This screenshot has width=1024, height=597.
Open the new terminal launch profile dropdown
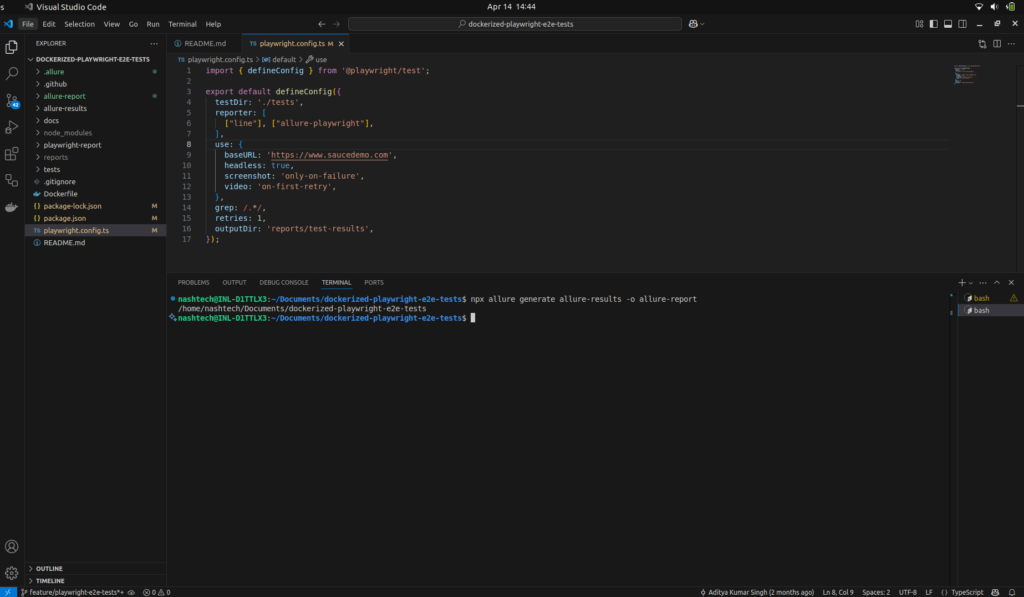pos(973,283)
